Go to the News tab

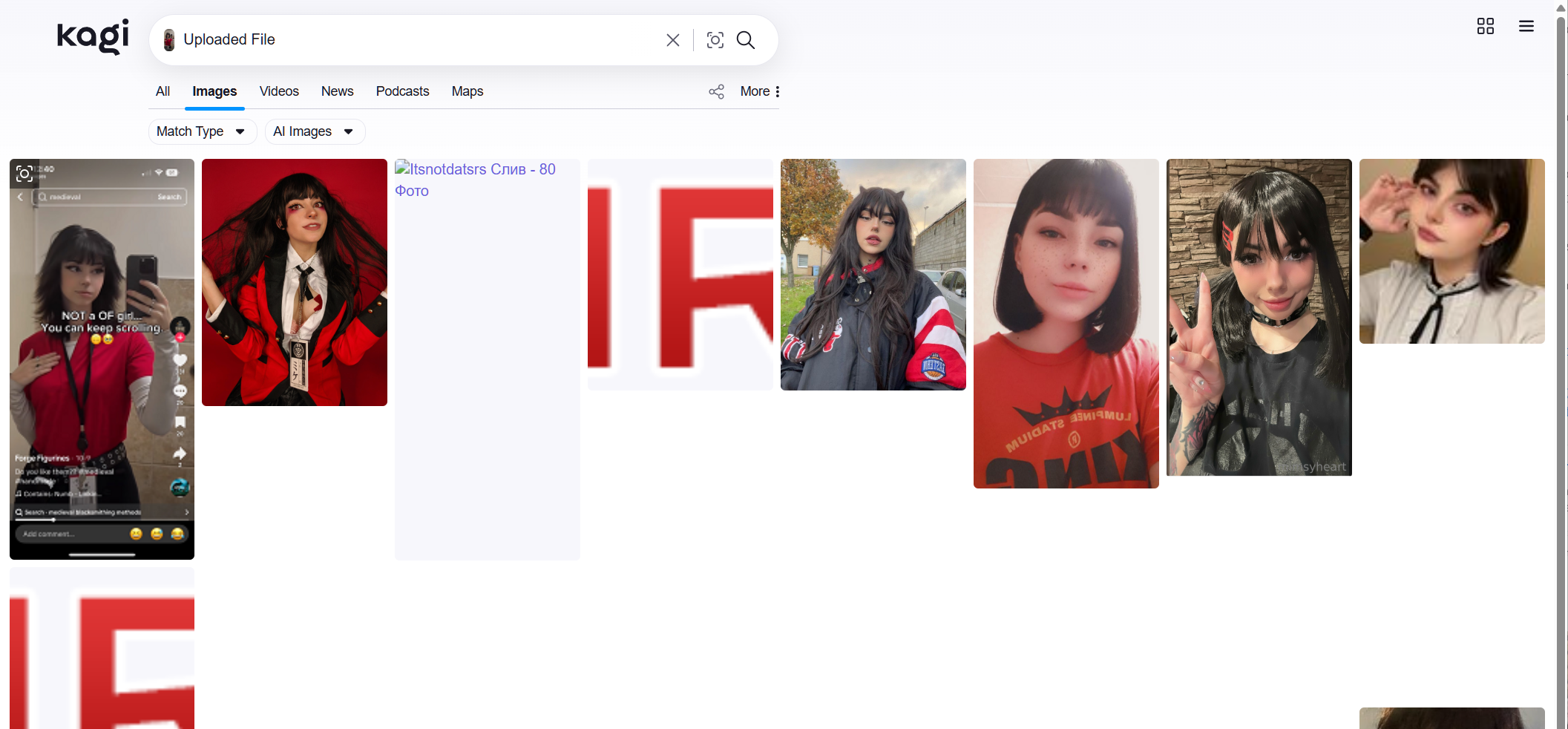pyautogui.click(x=337, y=91)
